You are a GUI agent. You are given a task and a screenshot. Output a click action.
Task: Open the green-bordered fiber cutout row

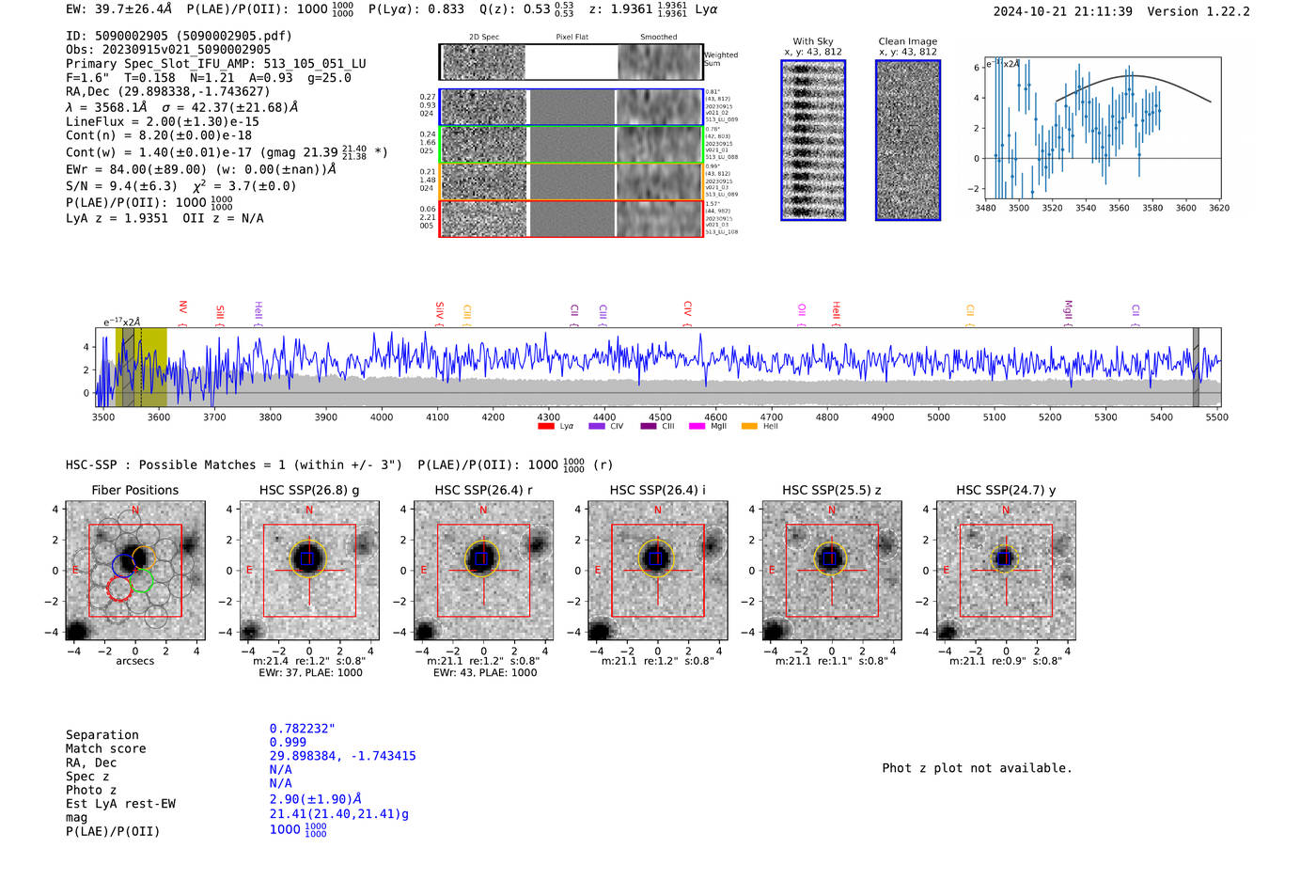[x=571, y=145]
